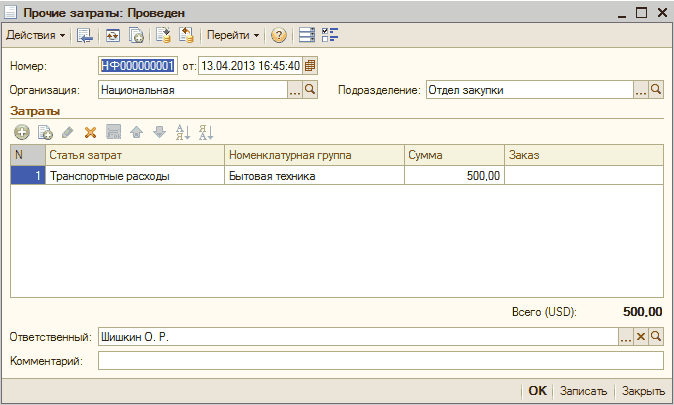Sort rows ascending with А-Я icon
This screenshot has height=405, width=674.
[182, 132]
